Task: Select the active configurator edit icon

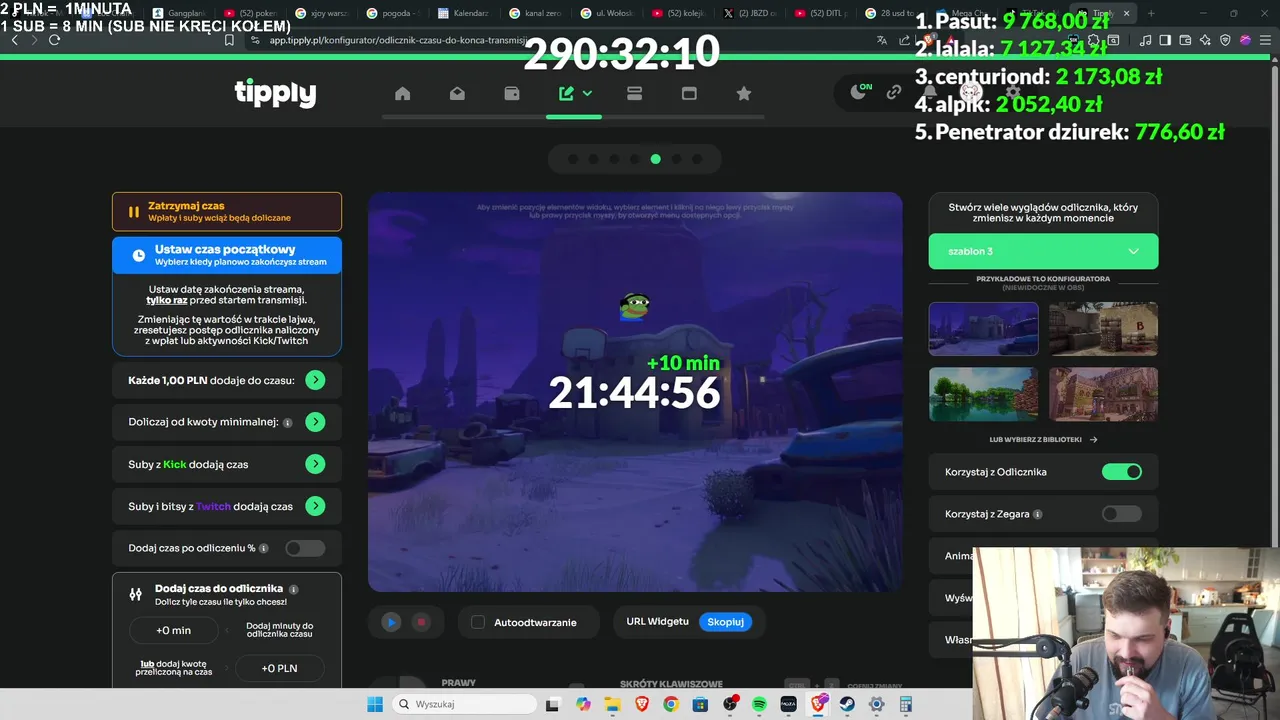Action: [x=567, y=93]
